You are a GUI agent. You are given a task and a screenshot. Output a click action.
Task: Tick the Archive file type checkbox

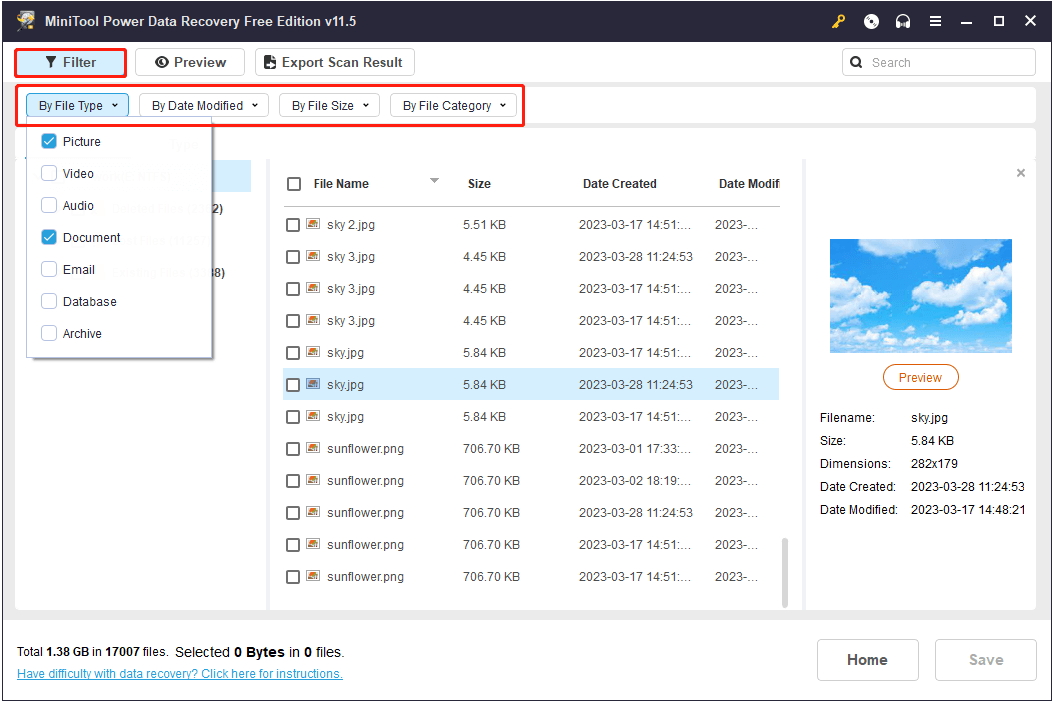point(49,334)
